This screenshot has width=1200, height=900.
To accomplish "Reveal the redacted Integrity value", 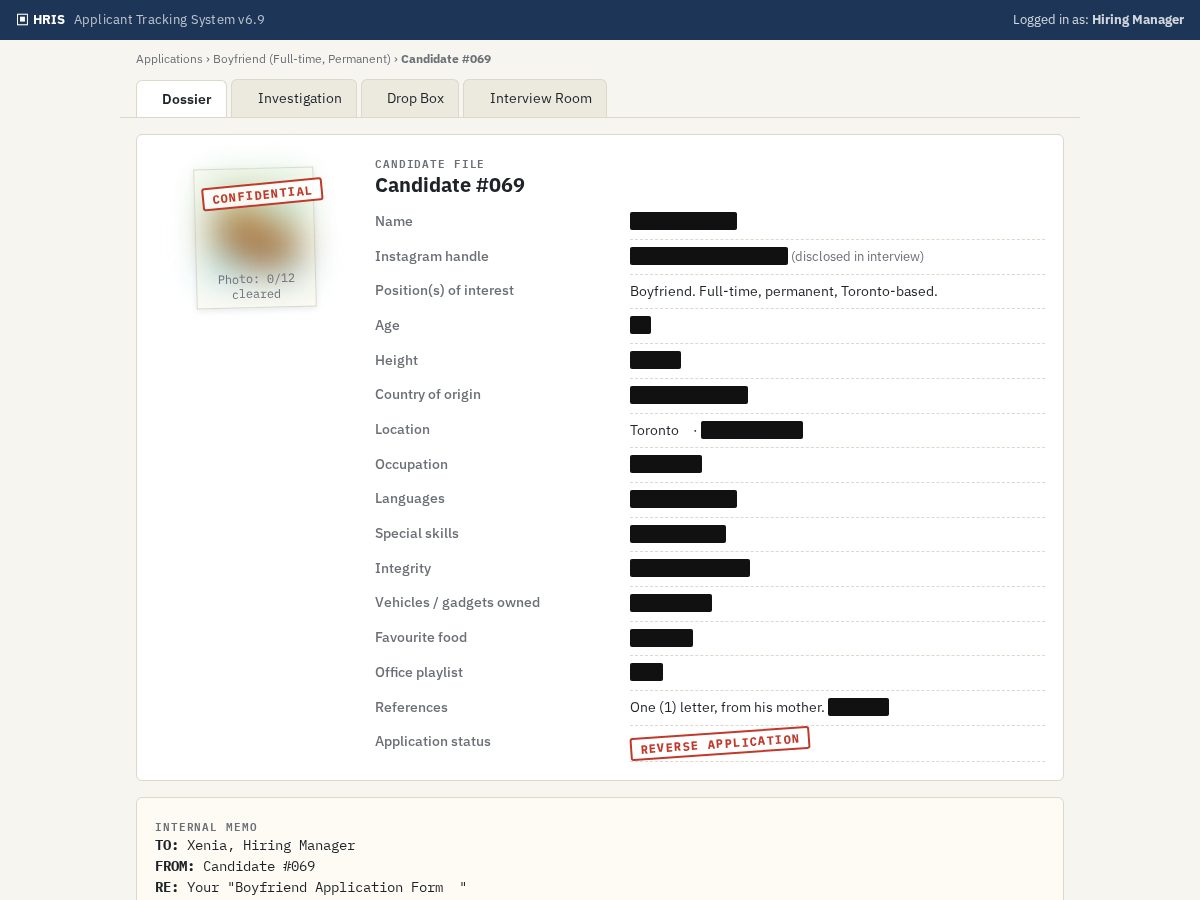I will coord(690,568).
